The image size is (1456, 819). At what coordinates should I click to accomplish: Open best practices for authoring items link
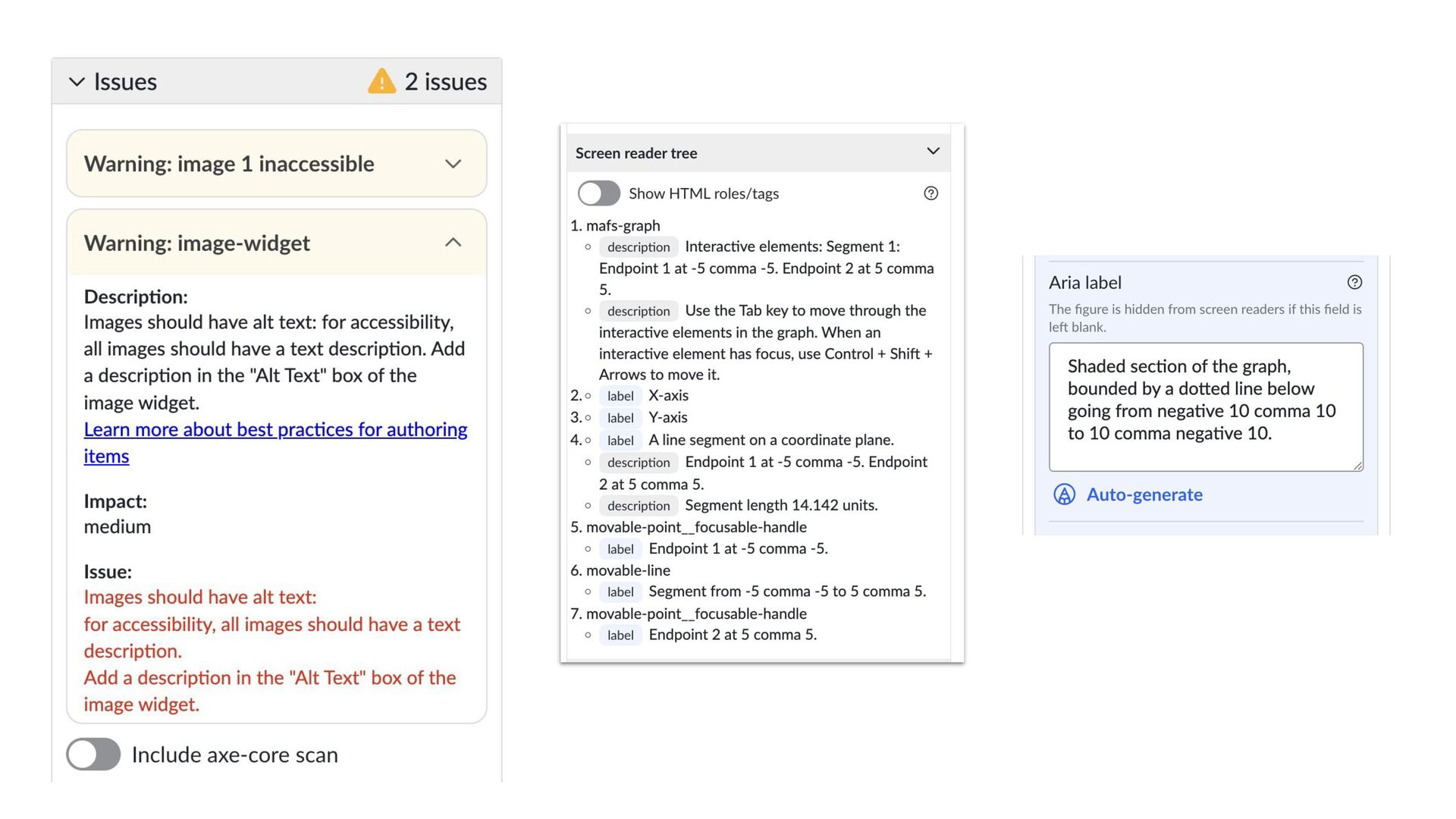click(x=275, y=430)
